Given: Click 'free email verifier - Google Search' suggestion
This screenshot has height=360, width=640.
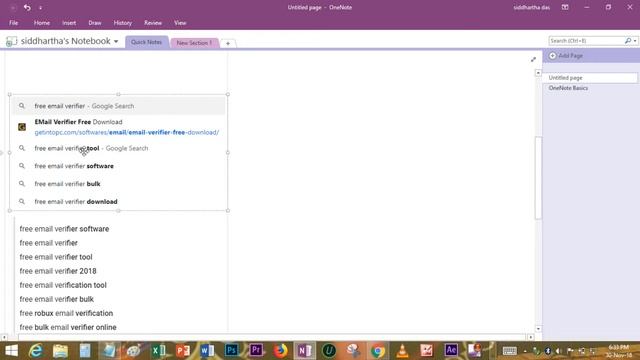Looking at the screenshot, I should tap(118, 106).
